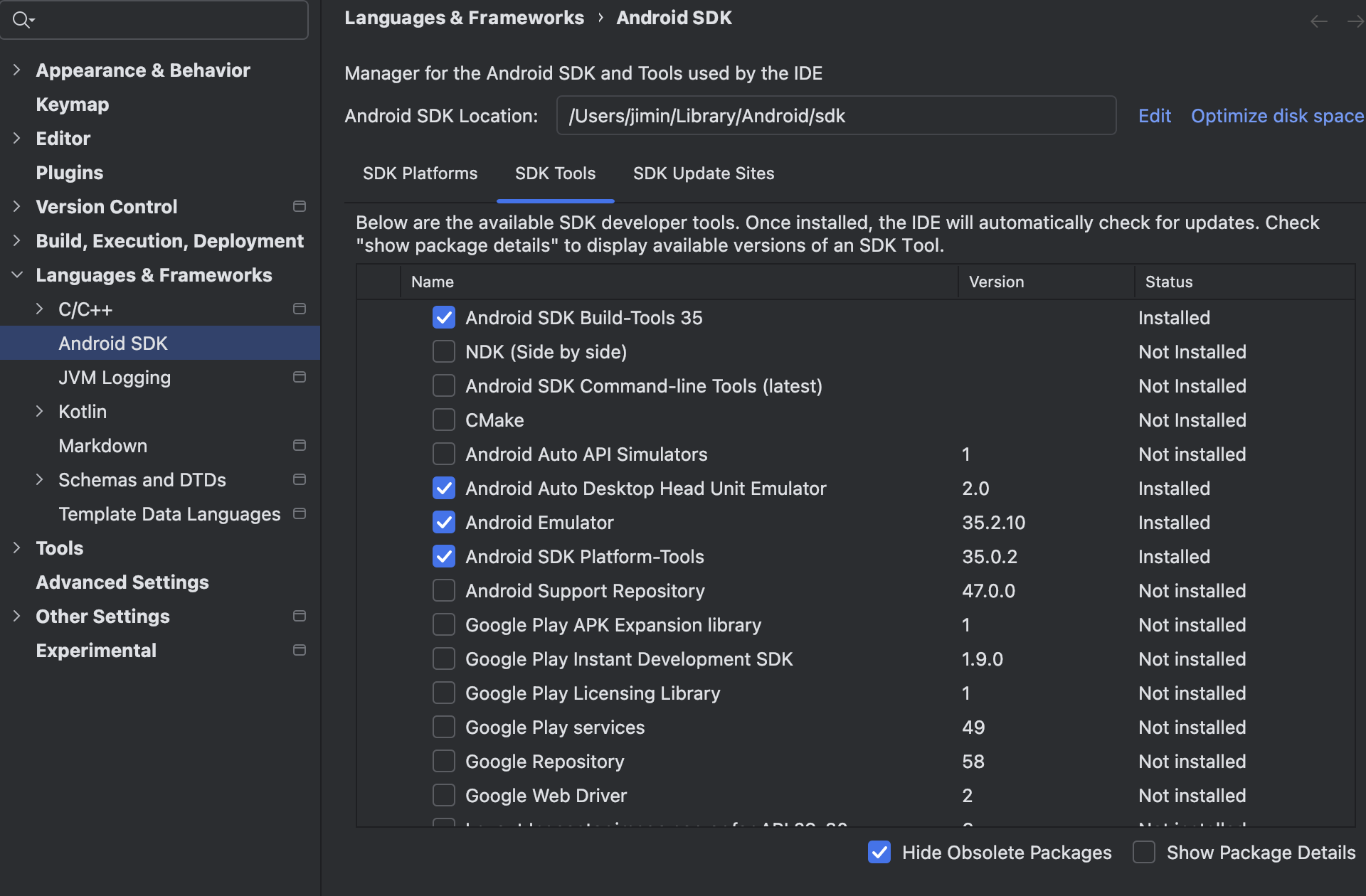Click Optimize disk space link

click(1277, 116)
